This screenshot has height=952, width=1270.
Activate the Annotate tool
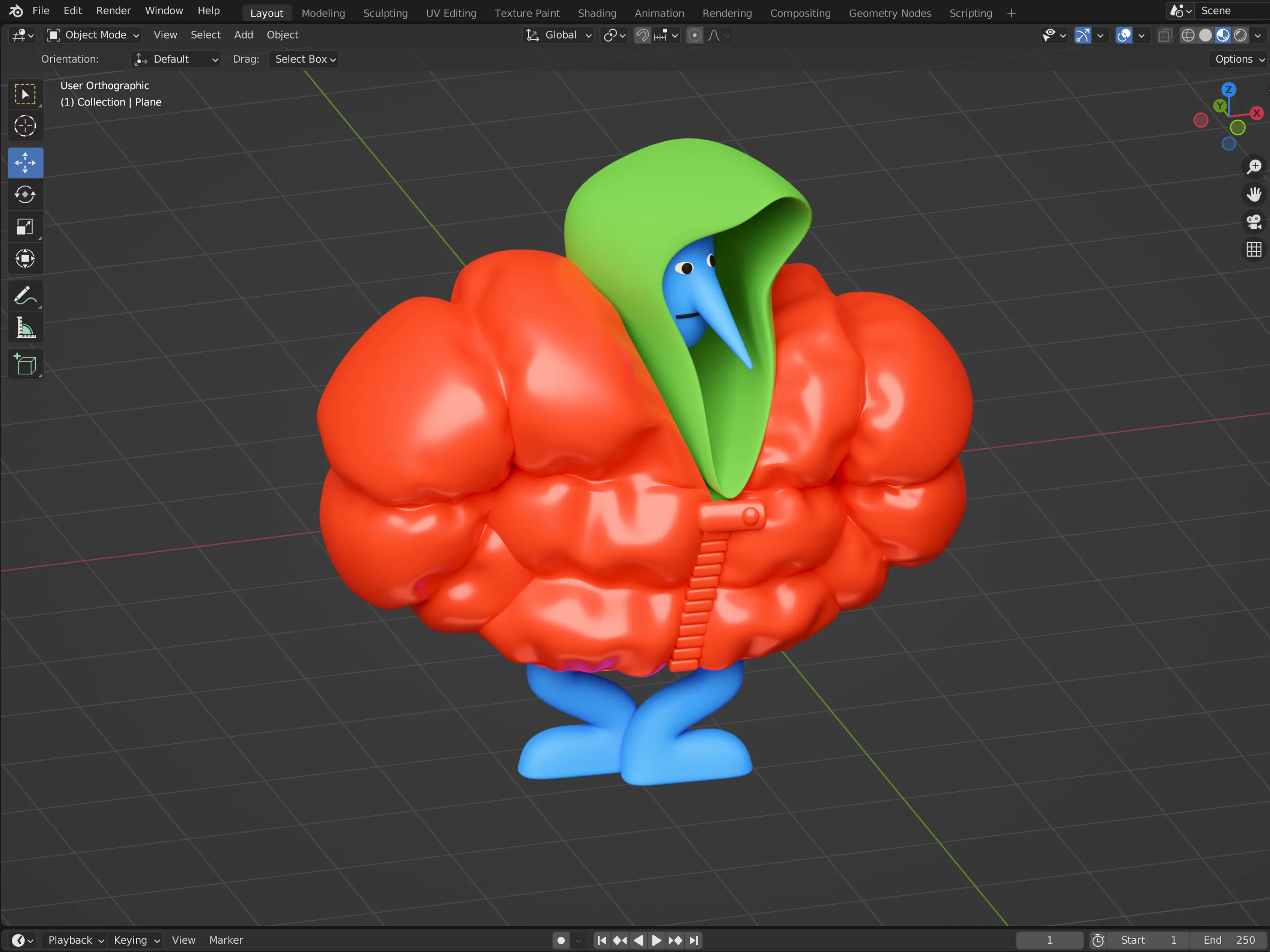coord(25,296)
